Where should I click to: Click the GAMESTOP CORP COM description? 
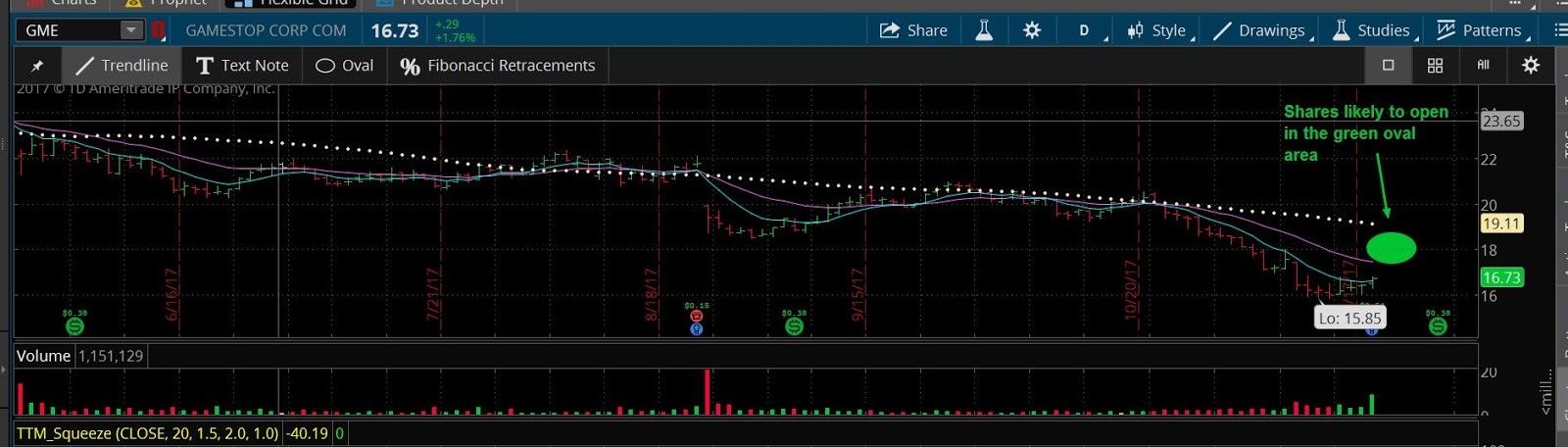pyautogui.click(x=266, y=30)
